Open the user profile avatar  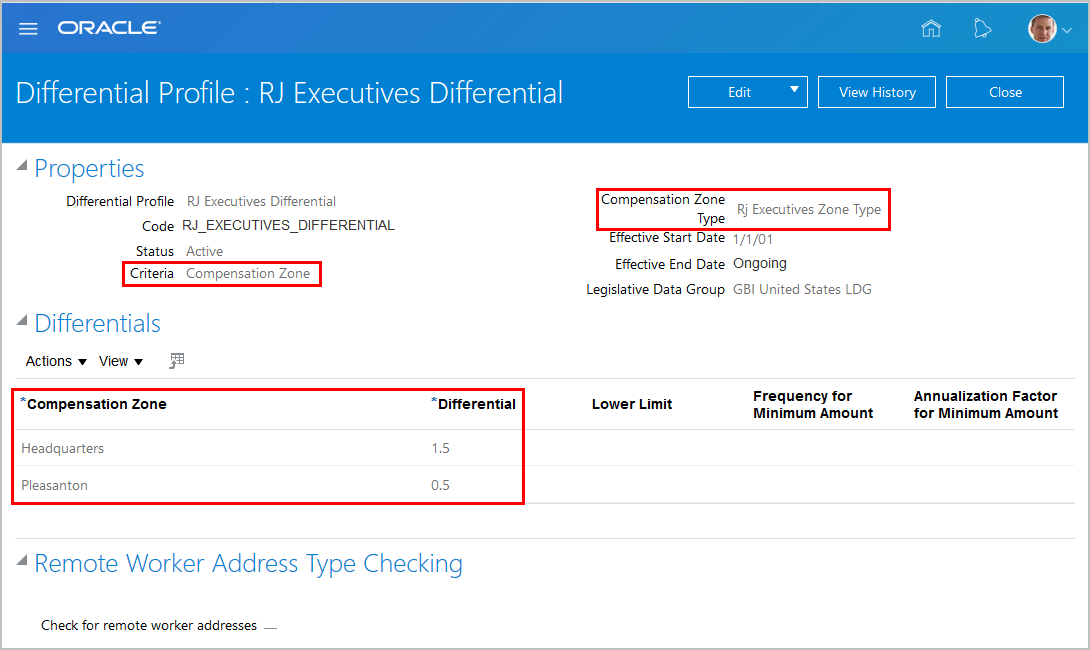1042,29
